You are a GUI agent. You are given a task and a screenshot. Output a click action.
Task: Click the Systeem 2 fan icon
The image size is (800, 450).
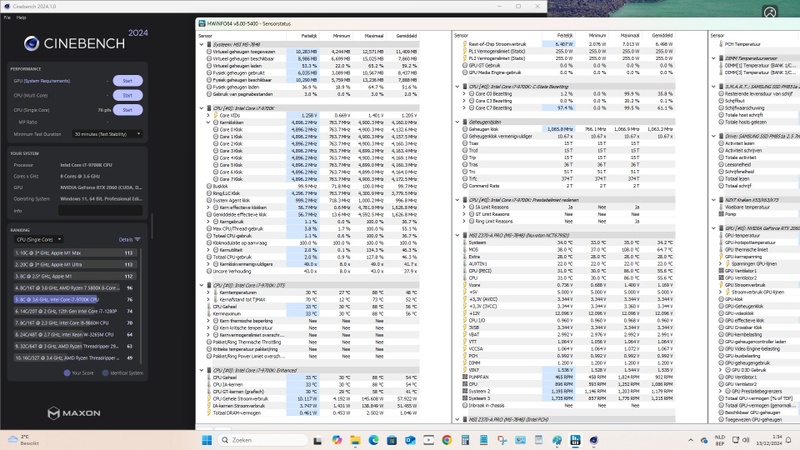tap(465, 391)
